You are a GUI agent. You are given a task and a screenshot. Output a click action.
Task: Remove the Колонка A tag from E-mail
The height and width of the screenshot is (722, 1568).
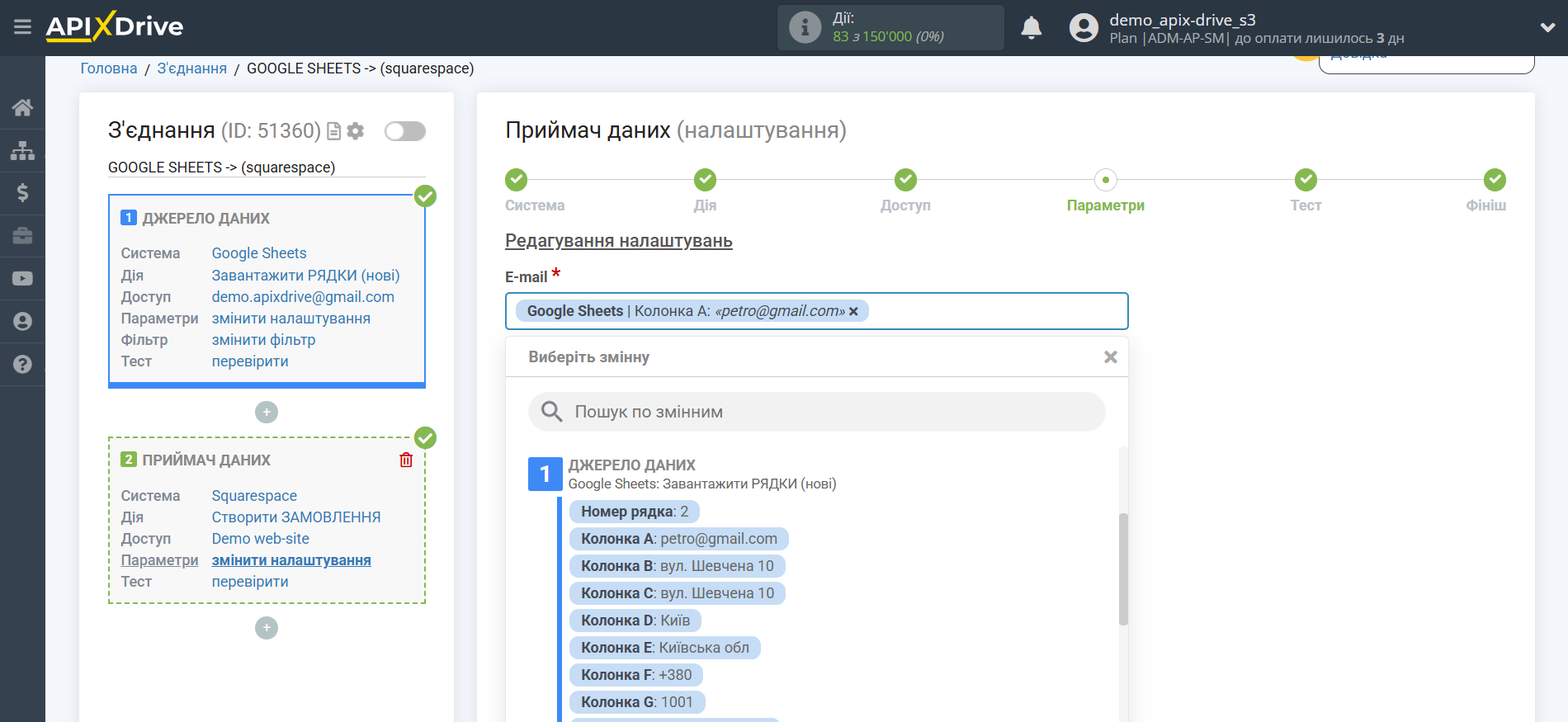[853, 311]
